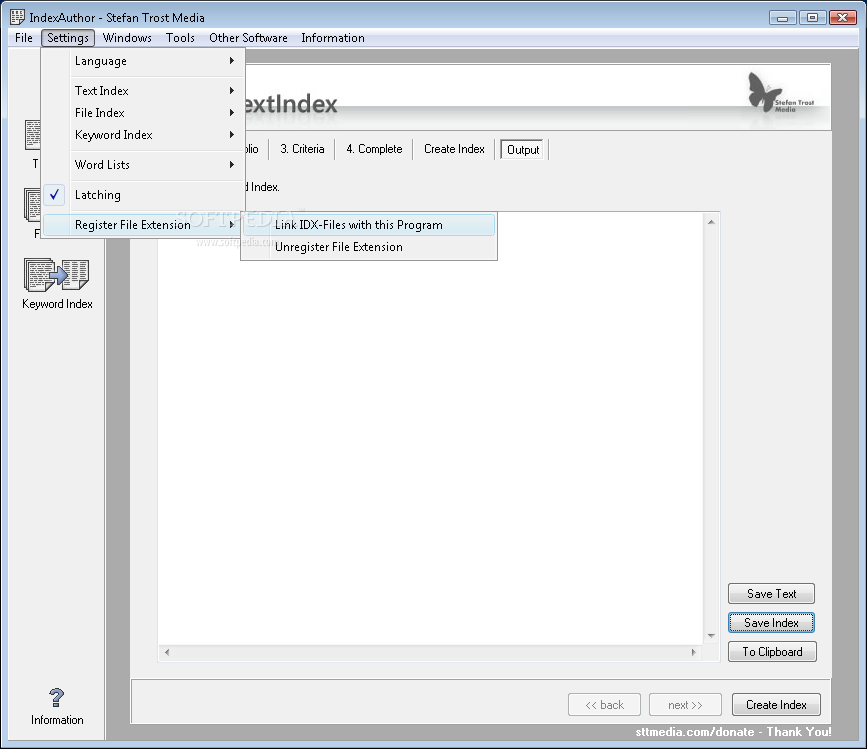
Task: Select Unregister File Extension
Action: pyautogui.click(x=369, y=247)
